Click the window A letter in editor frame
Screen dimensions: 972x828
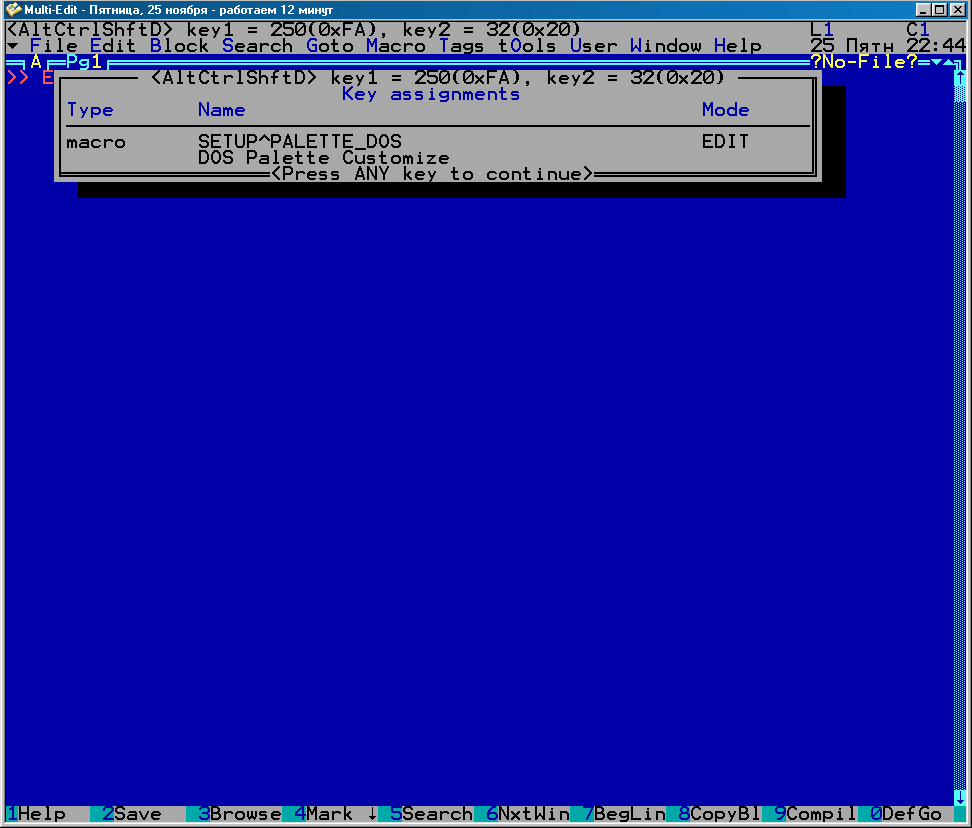click(36, 62)
